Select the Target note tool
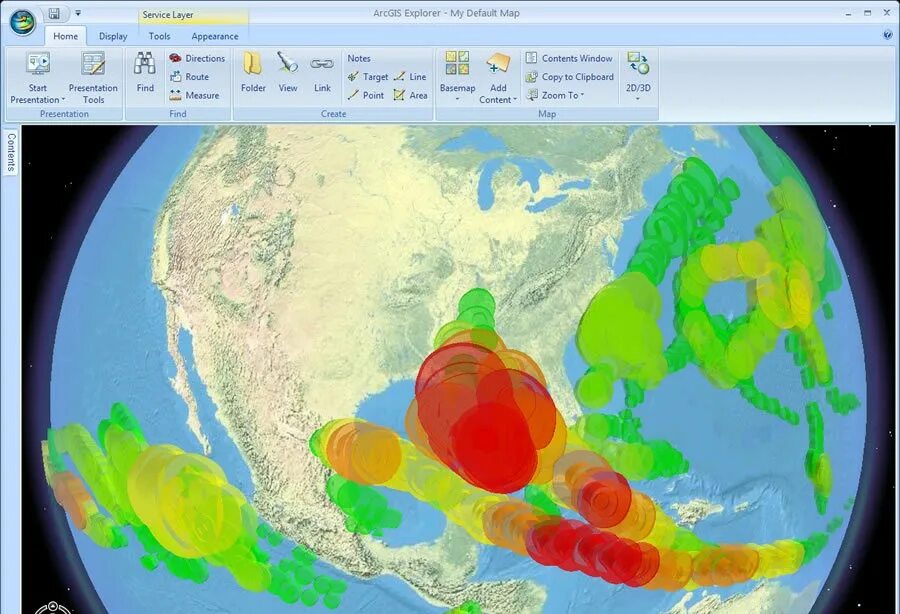The image size is (900, 614). pos(368,77)
